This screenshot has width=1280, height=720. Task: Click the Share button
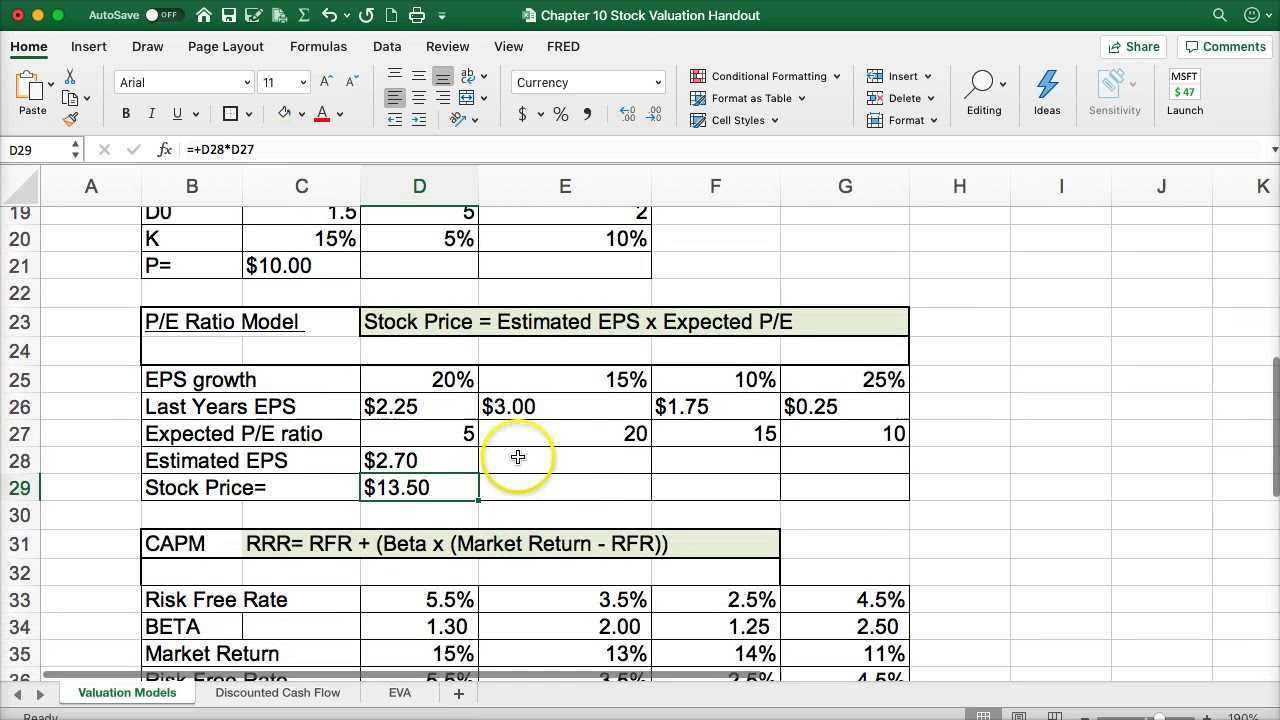(x=1133, y=46)
